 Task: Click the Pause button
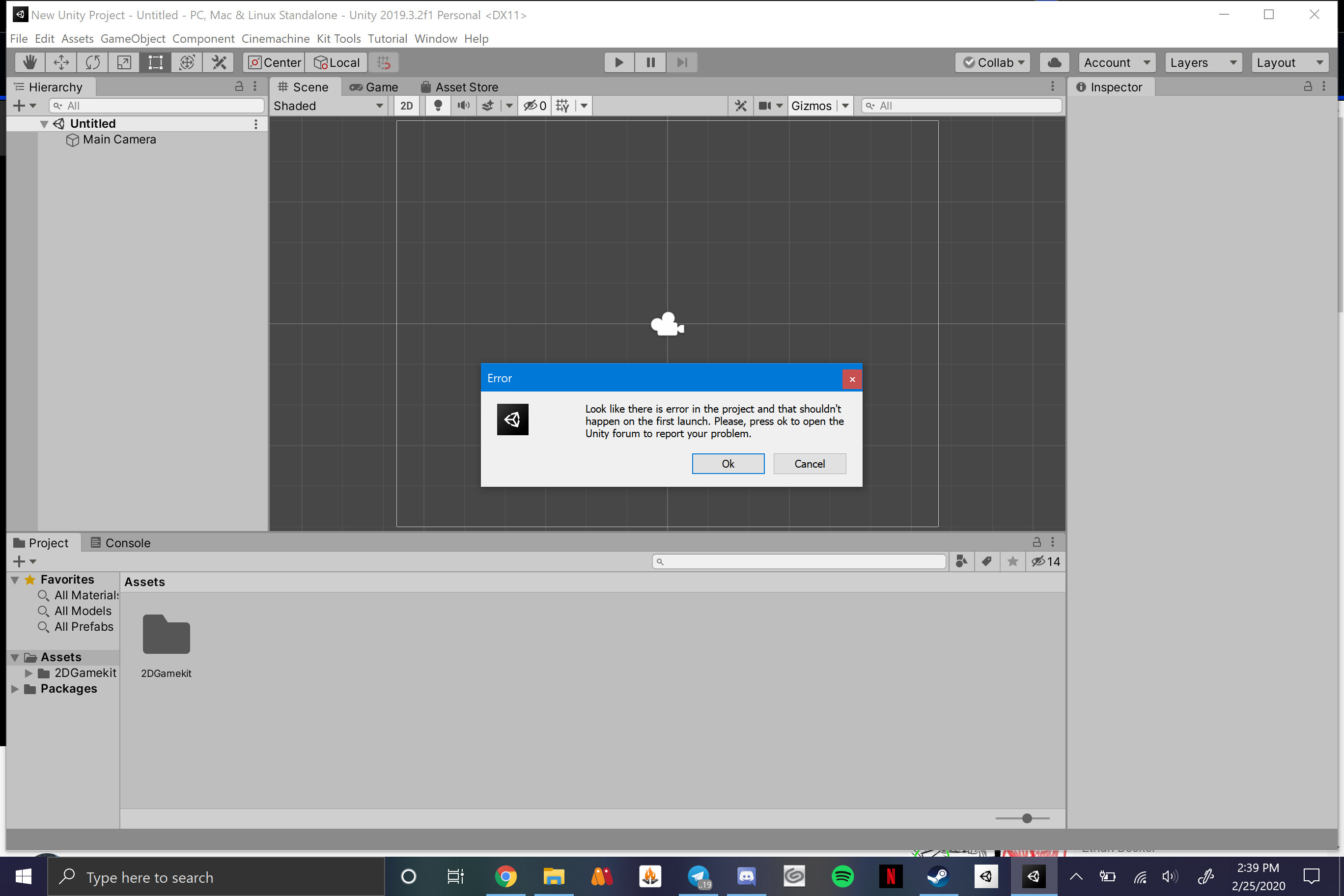point(650,62)
